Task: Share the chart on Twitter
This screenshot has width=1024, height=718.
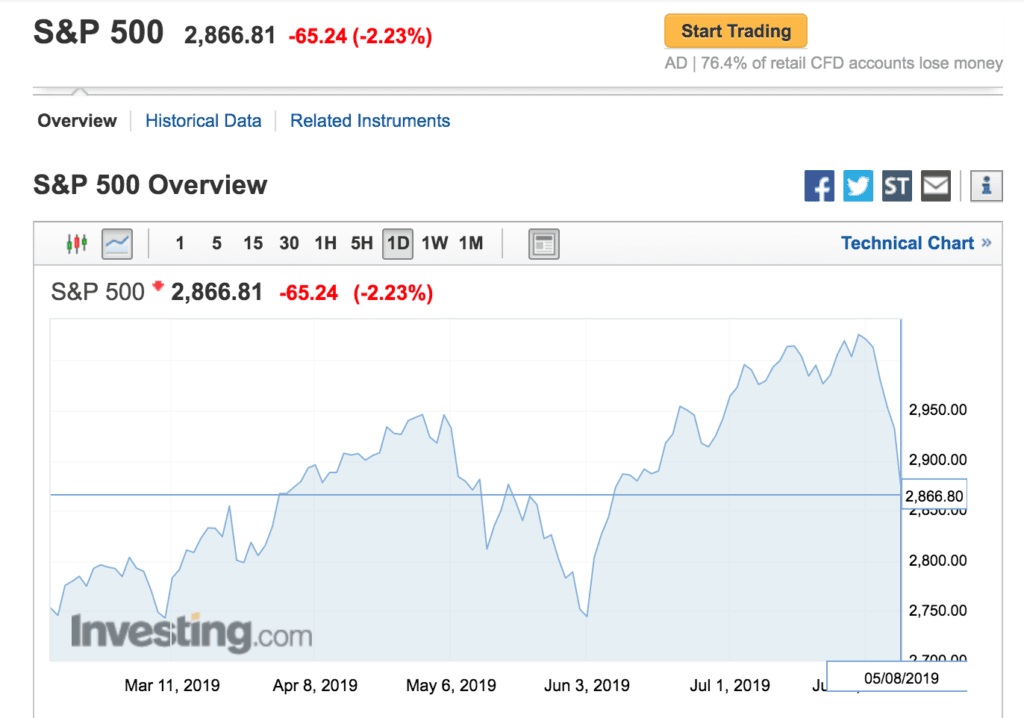Action: 858,186
